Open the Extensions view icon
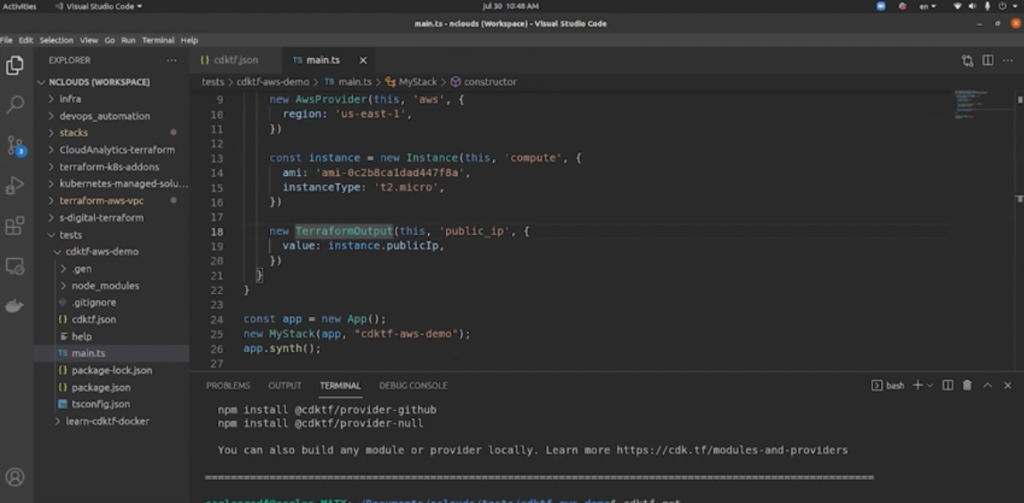1024x503 pixels. (14, 226)
